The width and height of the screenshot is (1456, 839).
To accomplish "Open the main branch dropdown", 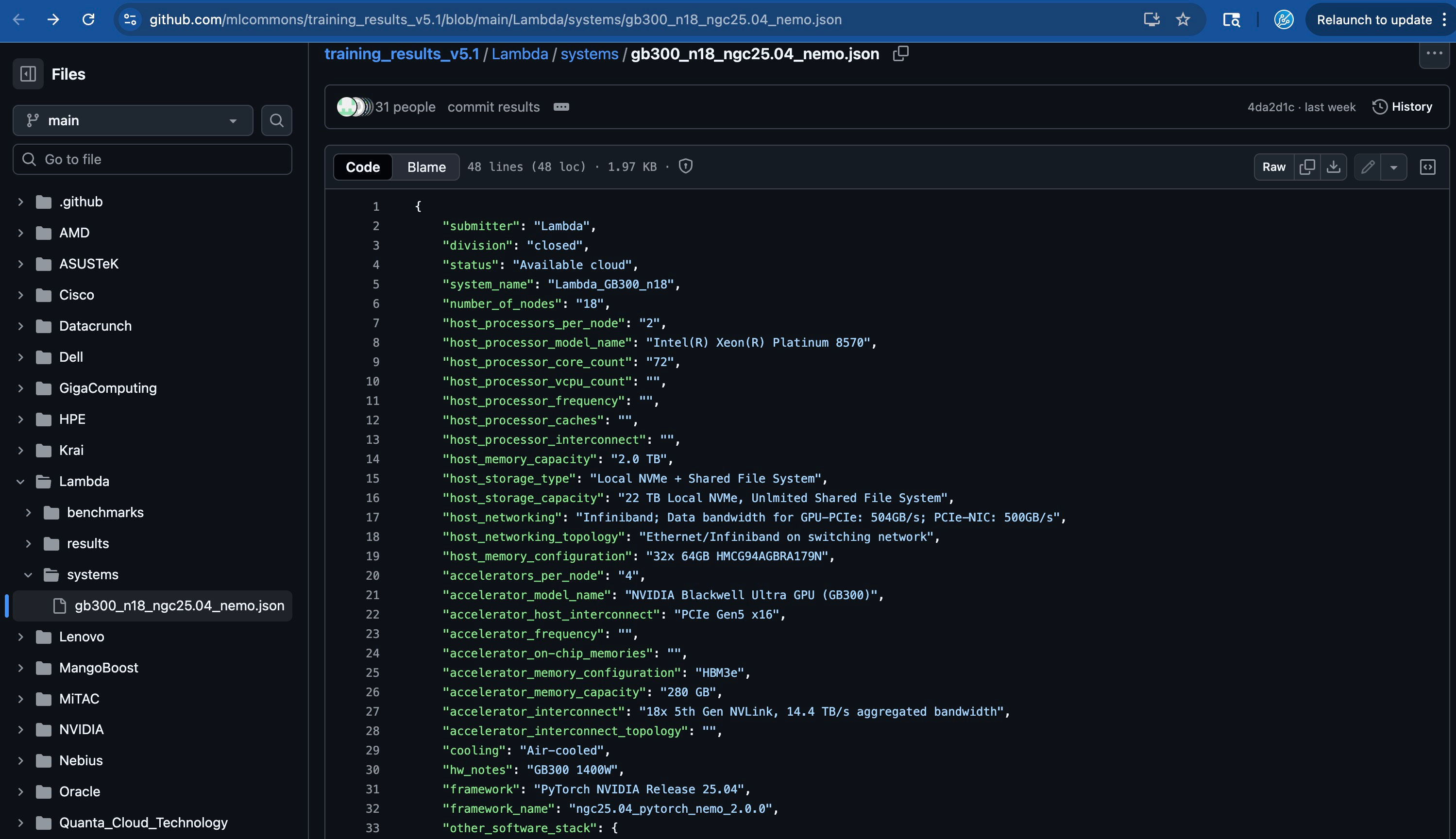I will (133, 120).
